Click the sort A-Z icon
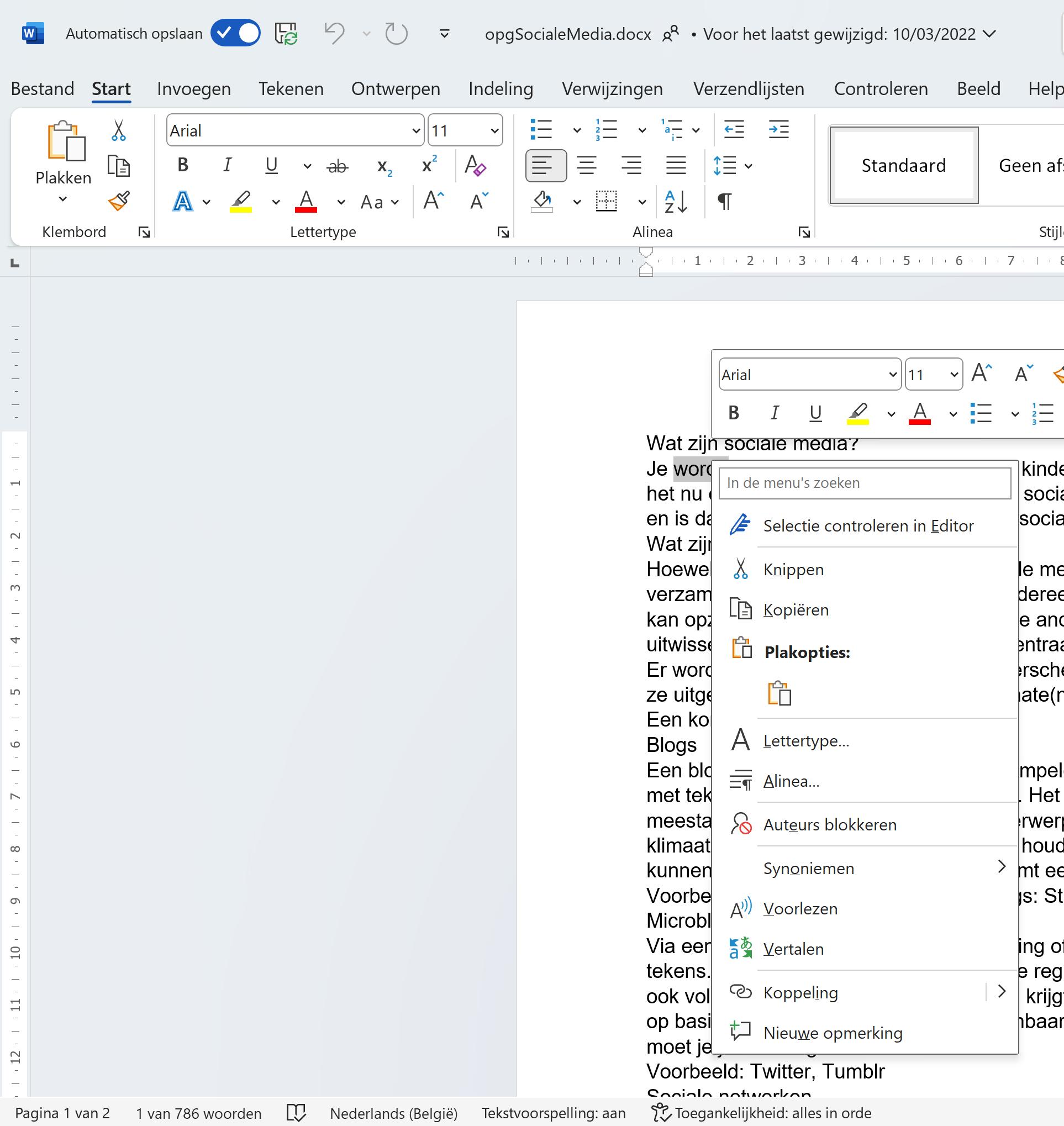 (x=676, y=201)
